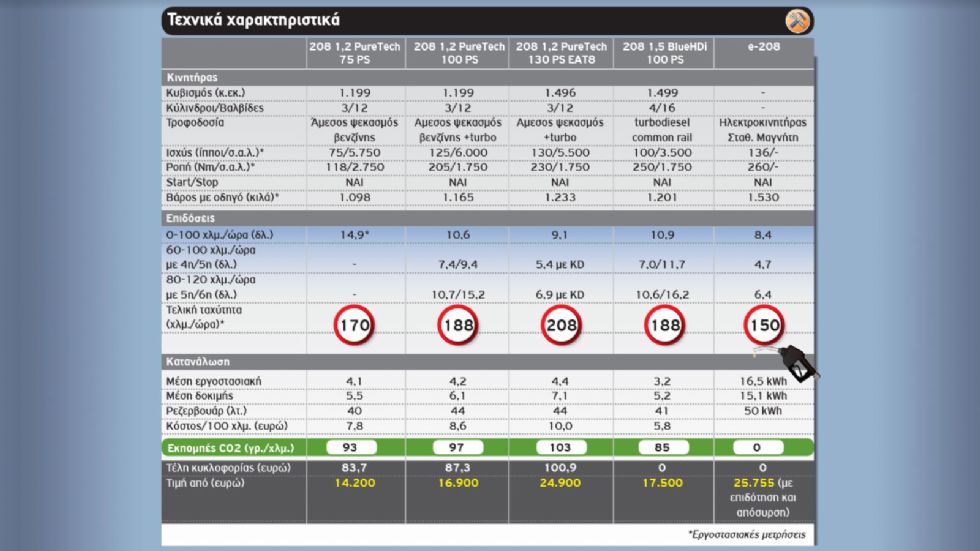Select column header '208 1,5 BlueHDi 100 PS'
The image size is (980, 551).
tap(664, 53)
